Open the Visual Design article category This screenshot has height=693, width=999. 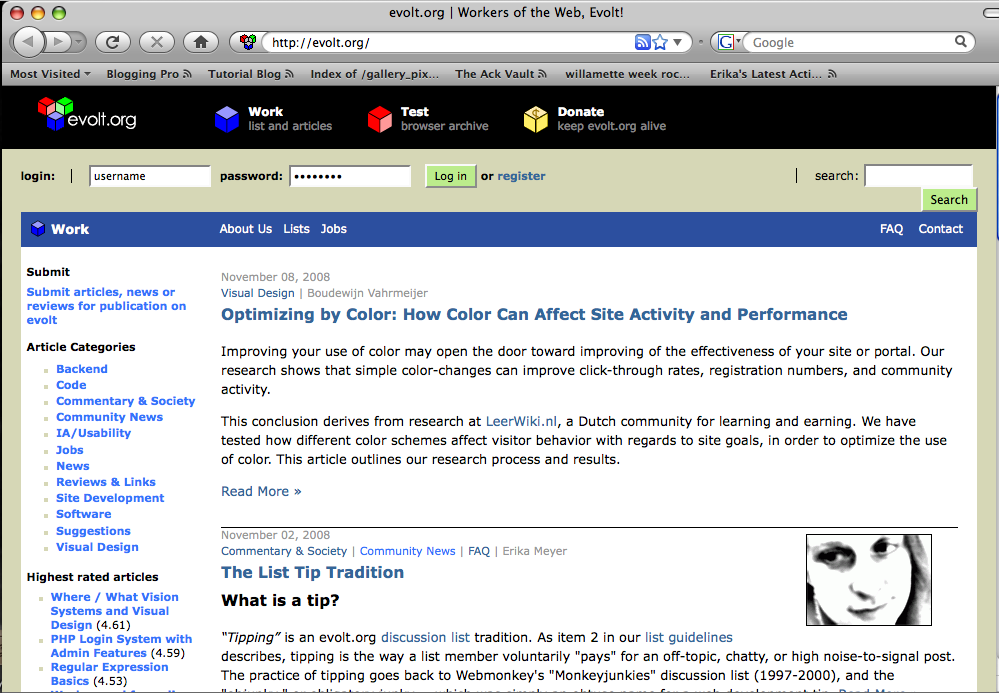pyautogui.click(x=97, y=547)
